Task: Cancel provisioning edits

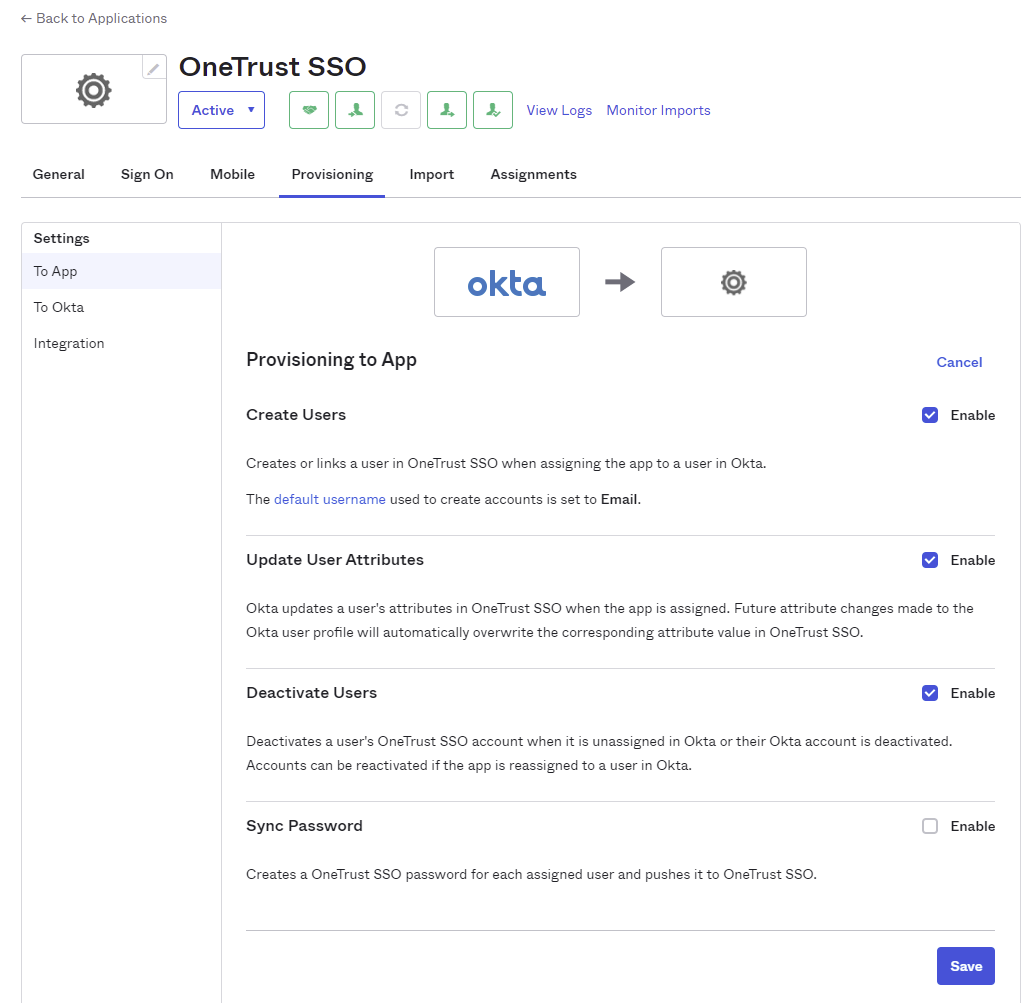Action: pos(959,362)
